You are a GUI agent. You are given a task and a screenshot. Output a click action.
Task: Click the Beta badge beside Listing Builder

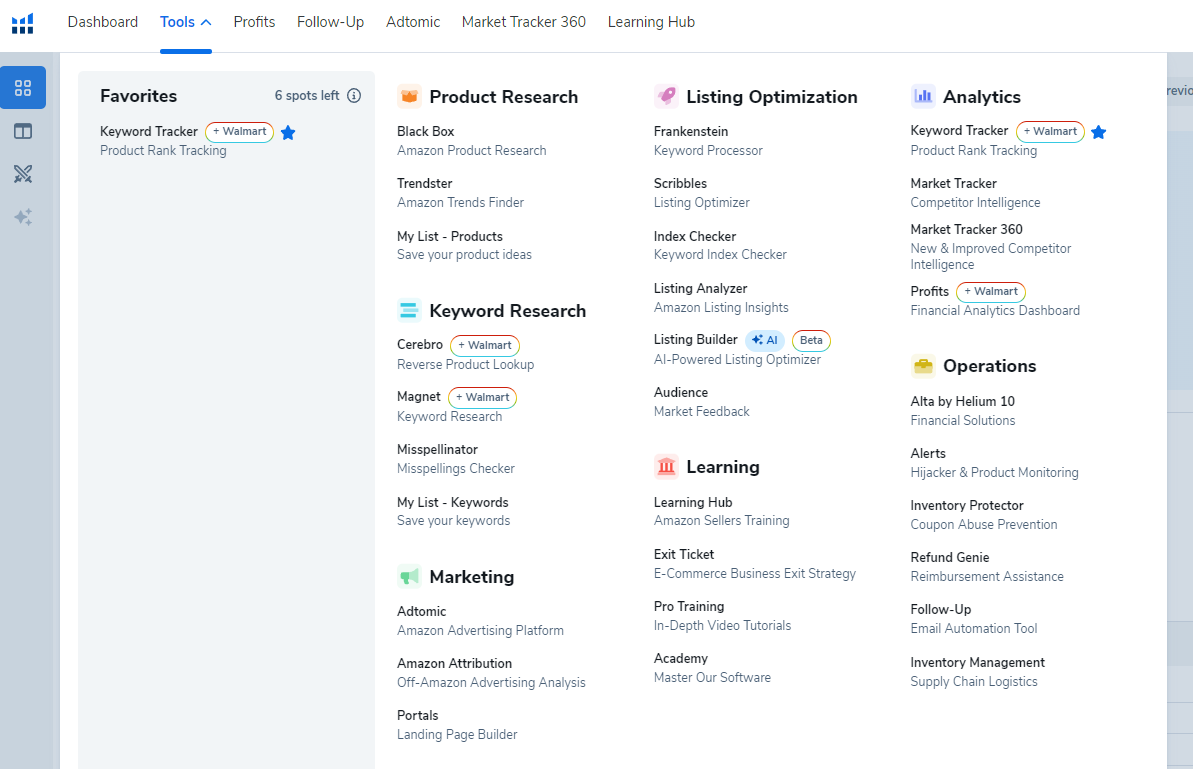click(x=811, y=340)
